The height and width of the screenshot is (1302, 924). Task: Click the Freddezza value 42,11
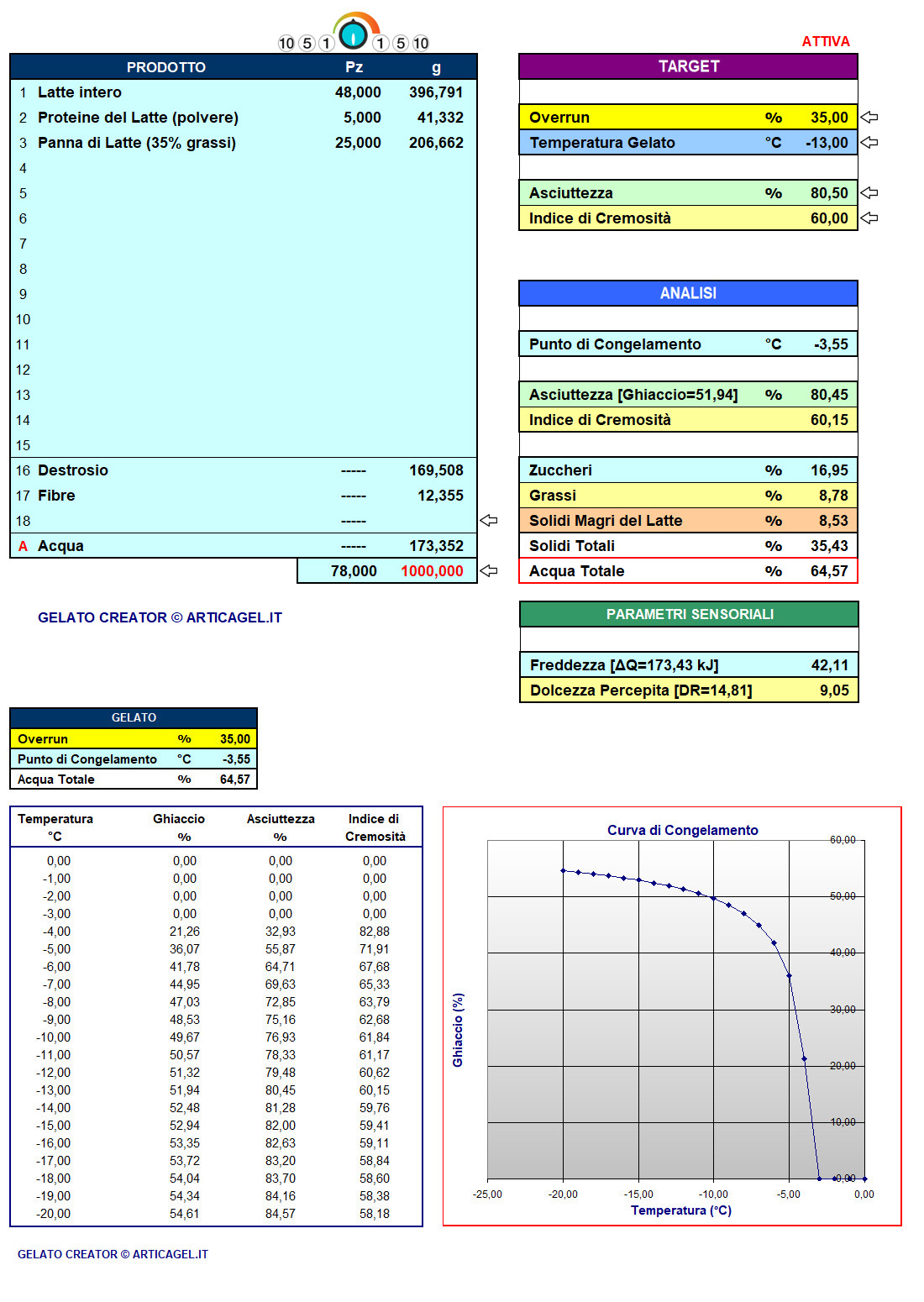point(830,665)
